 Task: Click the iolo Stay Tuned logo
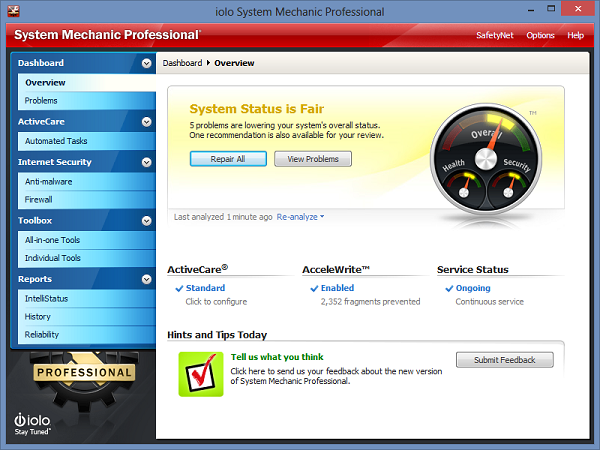[35, 423]
